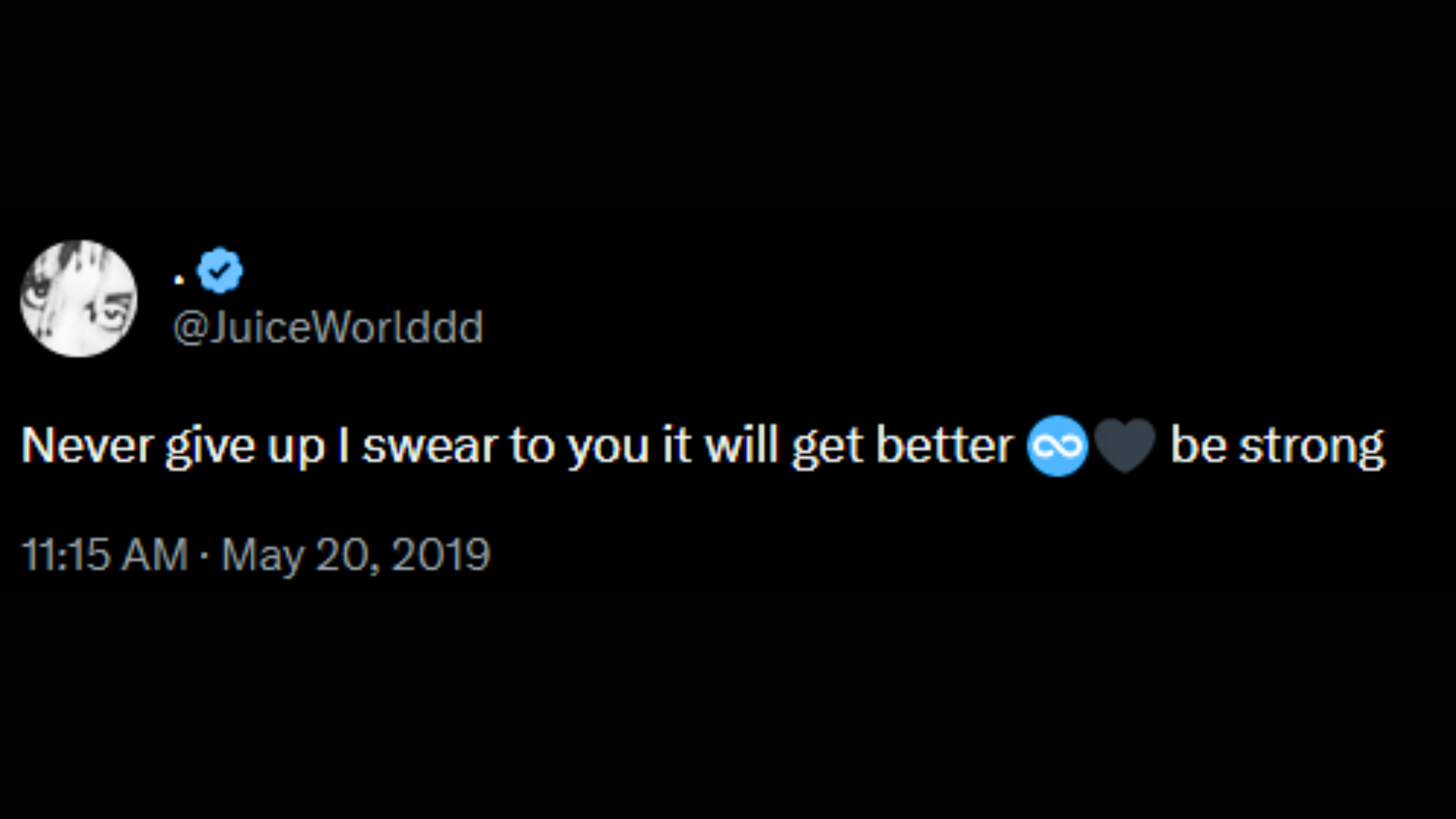Open the @JuiceWorlddd handle link
The height and width of the screenshot is (819, 1456).
click(x=328, y=328)
